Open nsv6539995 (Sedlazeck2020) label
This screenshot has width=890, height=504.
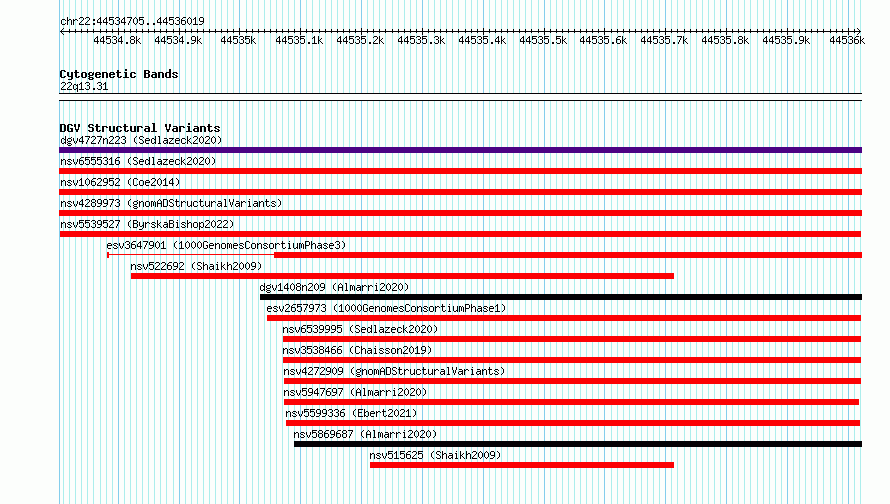tap(360, 329)
